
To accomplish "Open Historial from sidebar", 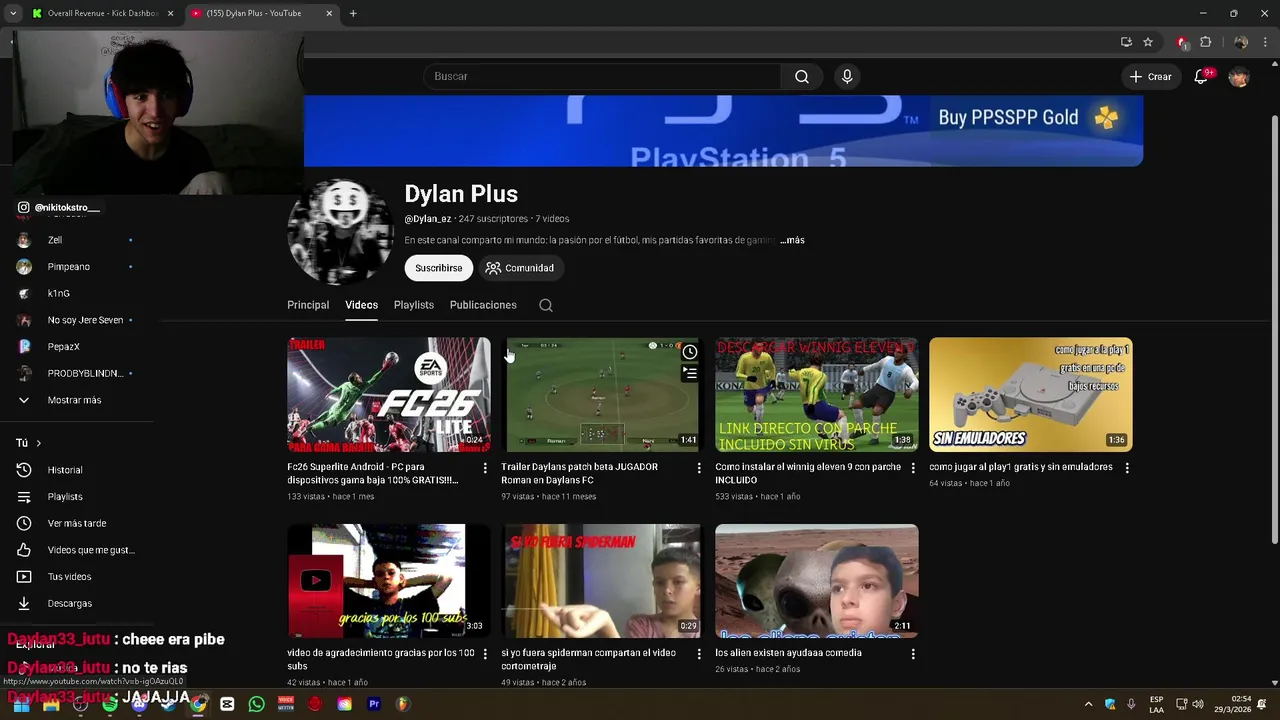I will tap(65, 470).
